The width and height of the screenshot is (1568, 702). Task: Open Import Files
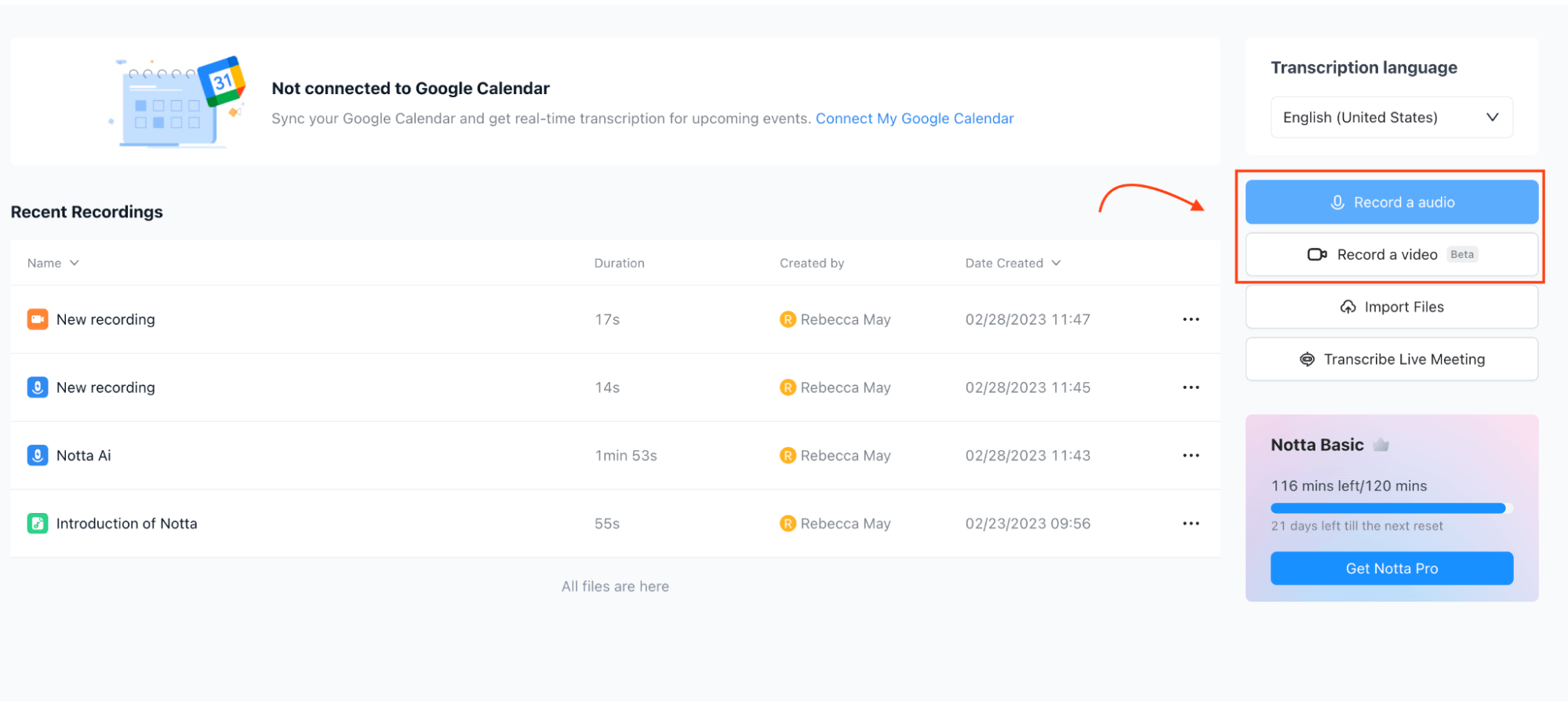pos(1392,307)
